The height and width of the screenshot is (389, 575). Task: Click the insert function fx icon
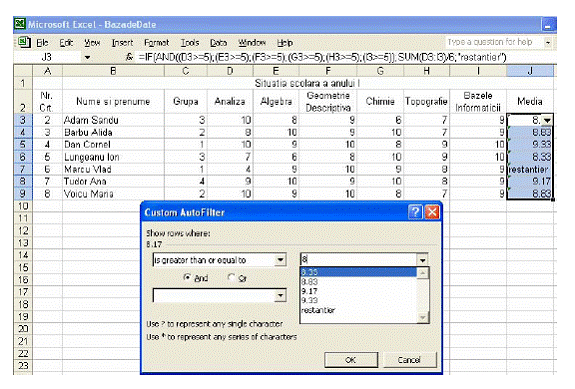coord(129,57)
